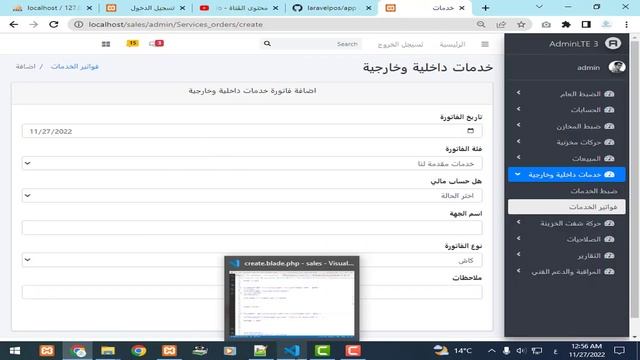The height and width of the screenshot is (360, 640).
Task: Expand حركة شفت الخزينة sidebar menu
Action: (567, 223)
